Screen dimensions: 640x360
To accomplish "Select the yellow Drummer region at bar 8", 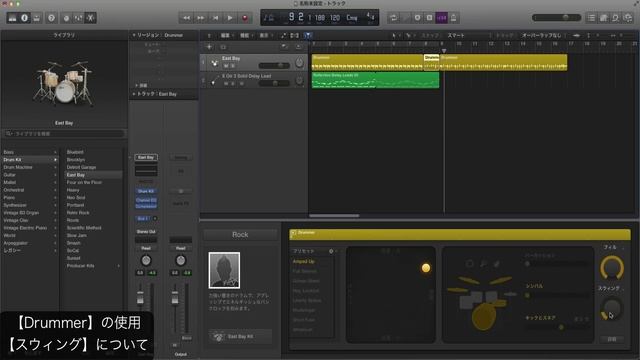I will click(x=431, y=62).
